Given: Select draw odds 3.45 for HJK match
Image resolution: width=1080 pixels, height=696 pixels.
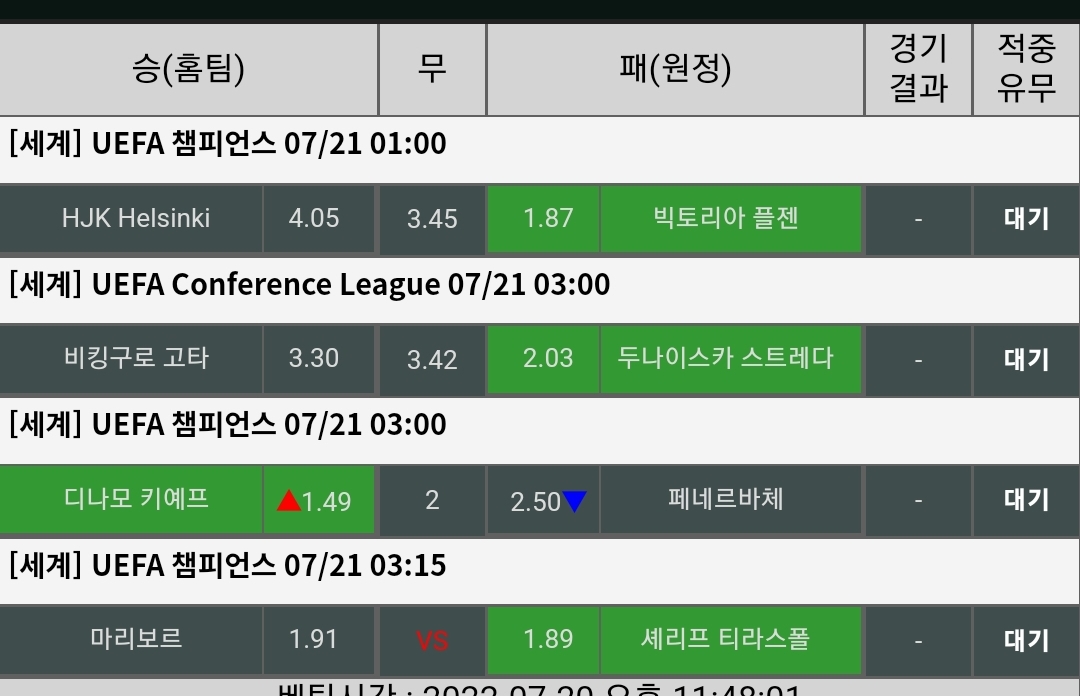Looking at the screenshot, I should (x=432, y=218).
